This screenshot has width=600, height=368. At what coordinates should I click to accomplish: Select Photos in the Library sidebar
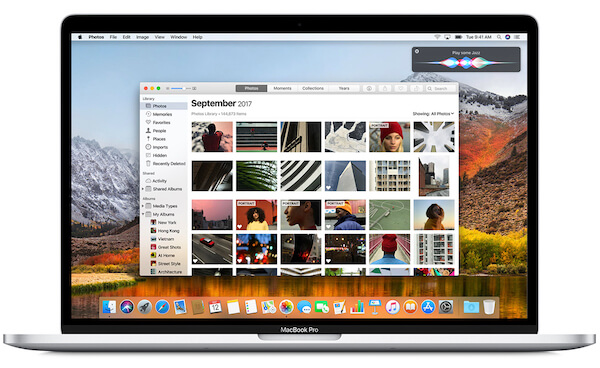164,106
